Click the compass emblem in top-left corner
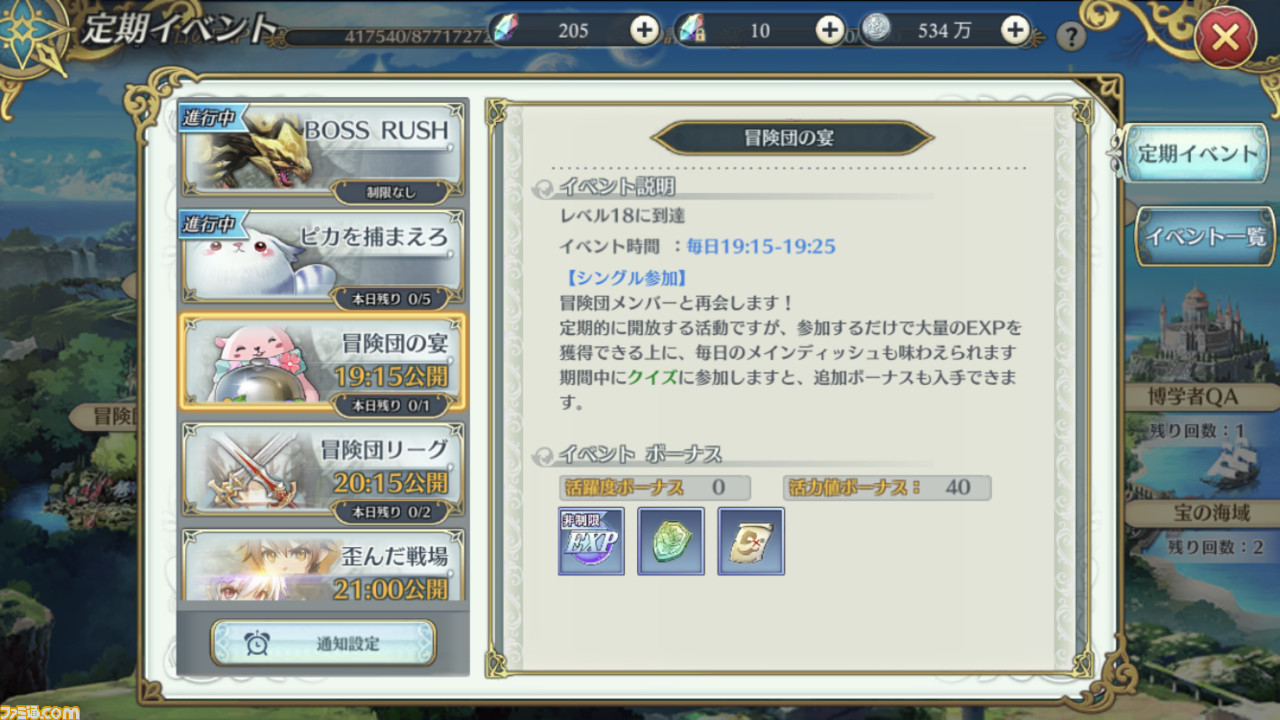Viewport: 1280px width, 720px height. [32, 32]
